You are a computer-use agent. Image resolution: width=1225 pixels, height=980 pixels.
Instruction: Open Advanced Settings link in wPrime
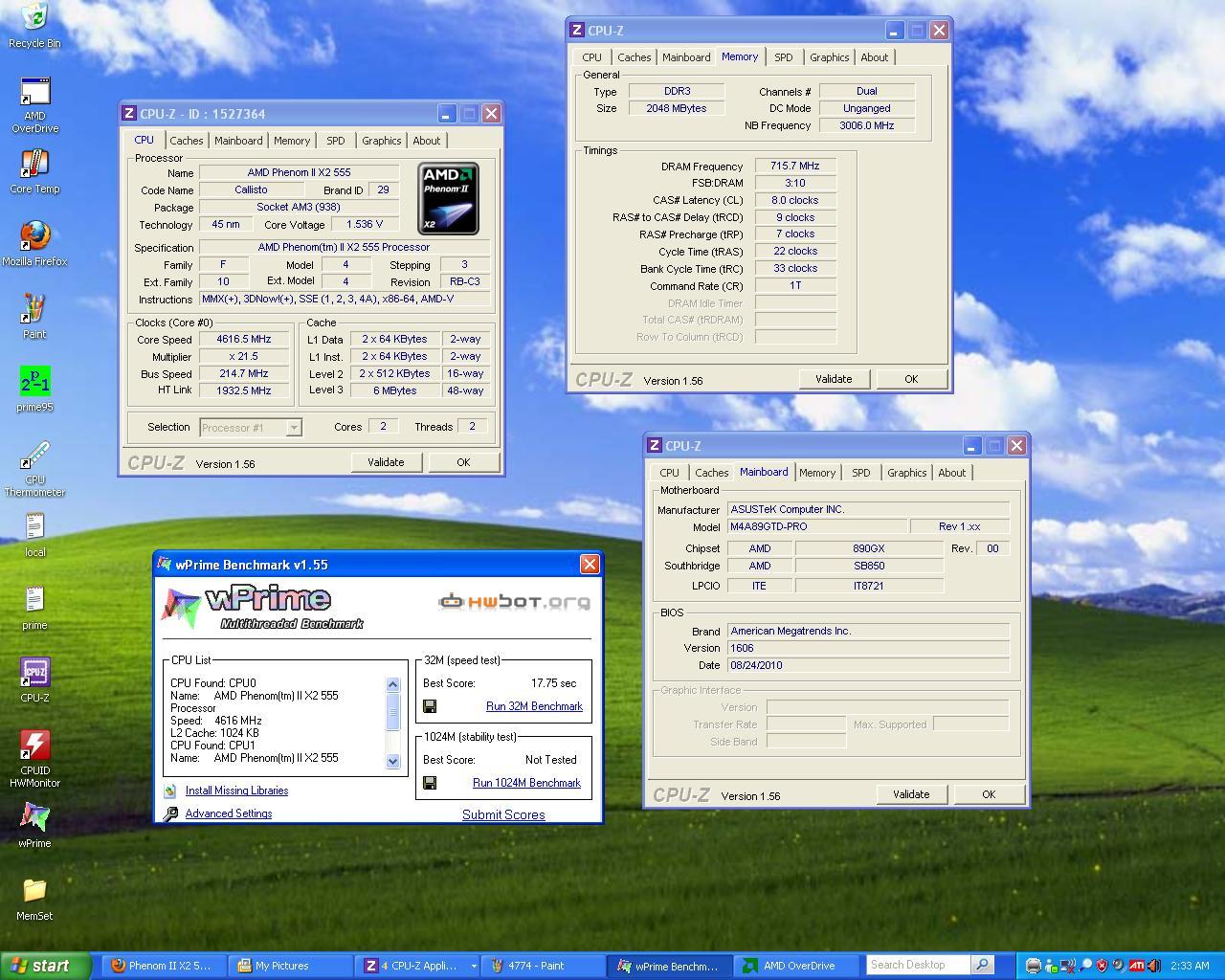[x=229, y=813]
